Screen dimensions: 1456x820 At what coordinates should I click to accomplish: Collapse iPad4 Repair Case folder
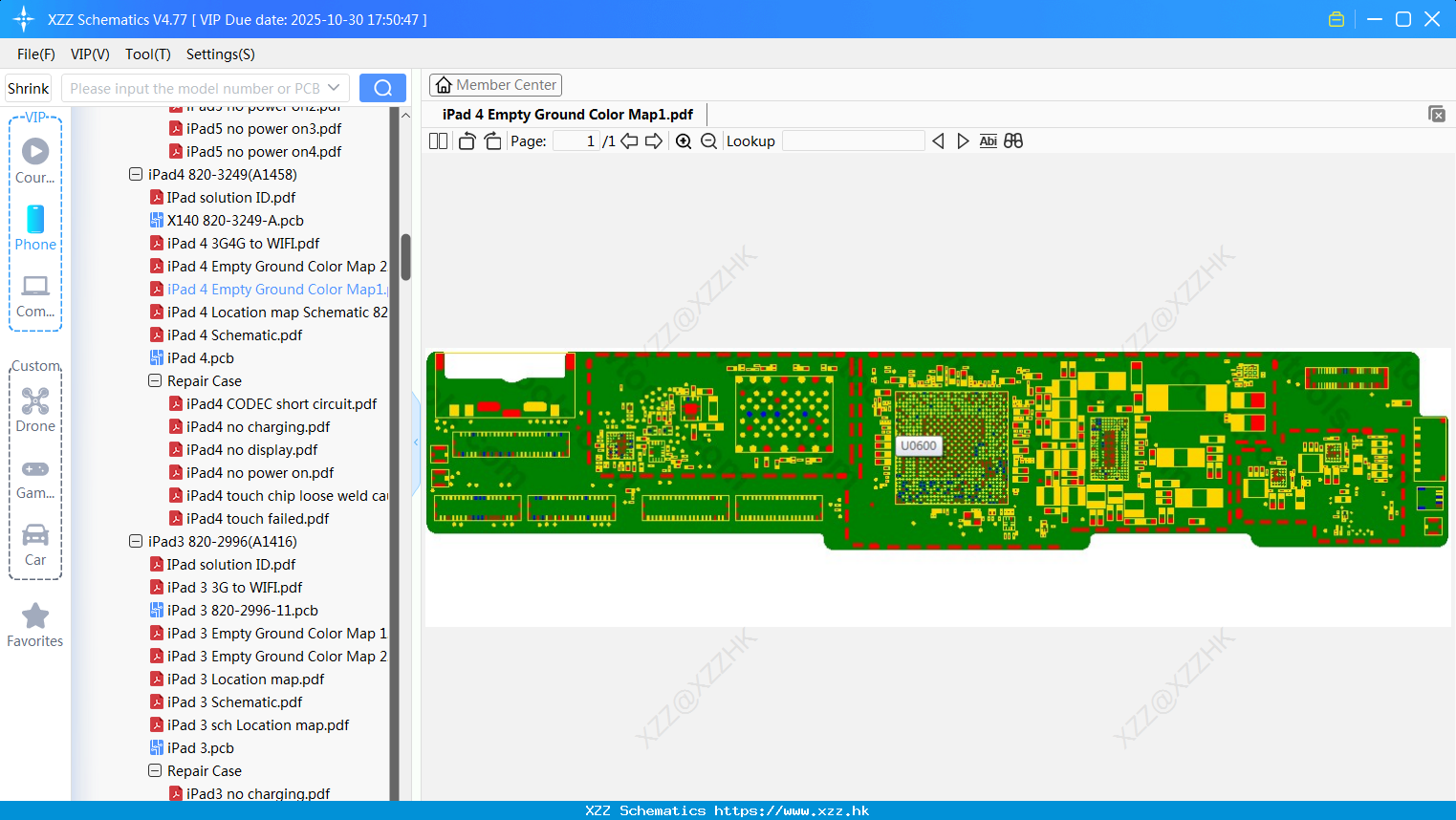tap(155, 381)
